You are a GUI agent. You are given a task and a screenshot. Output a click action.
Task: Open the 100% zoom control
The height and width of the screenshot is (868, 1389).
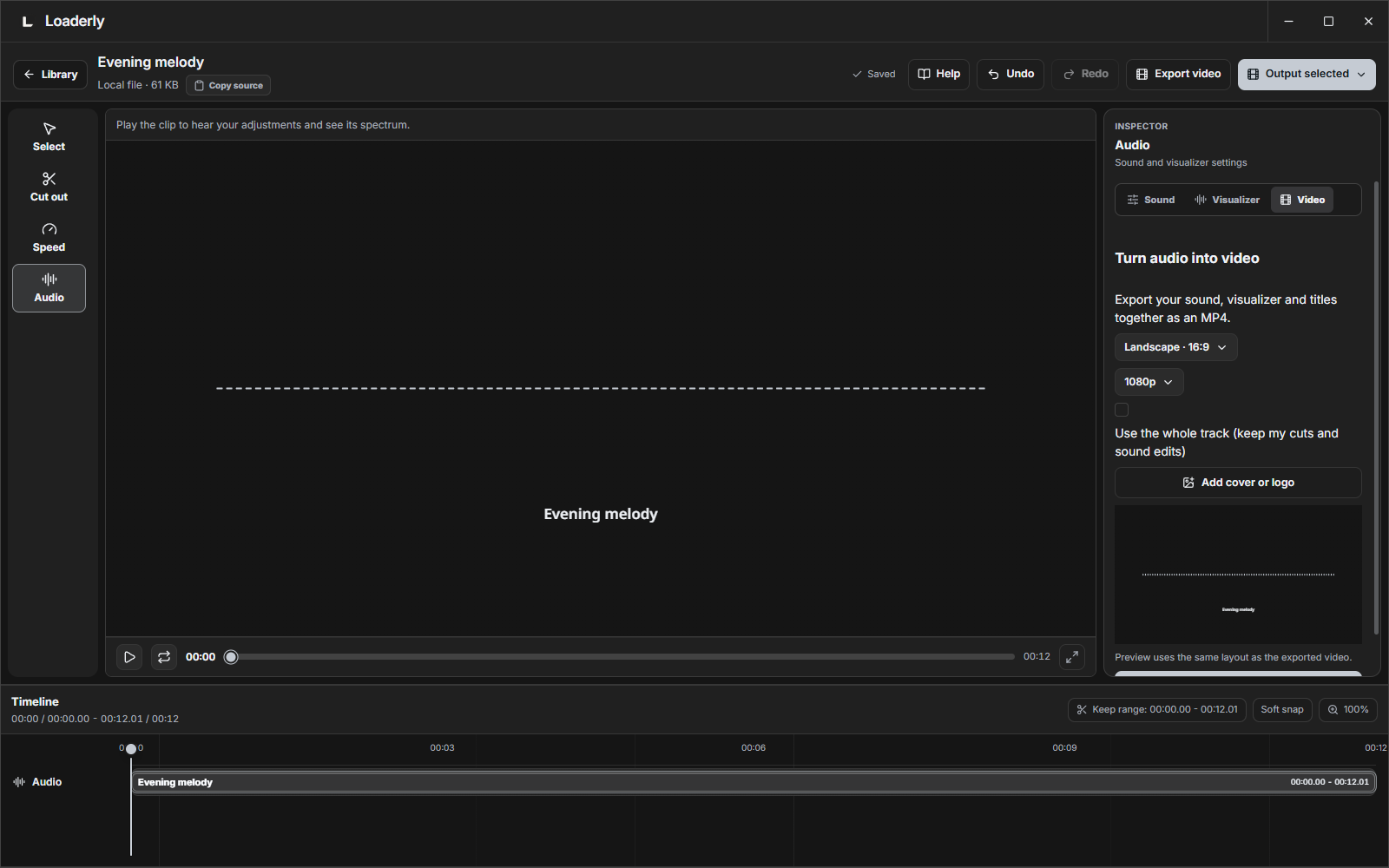click(x=1347, y=709)
